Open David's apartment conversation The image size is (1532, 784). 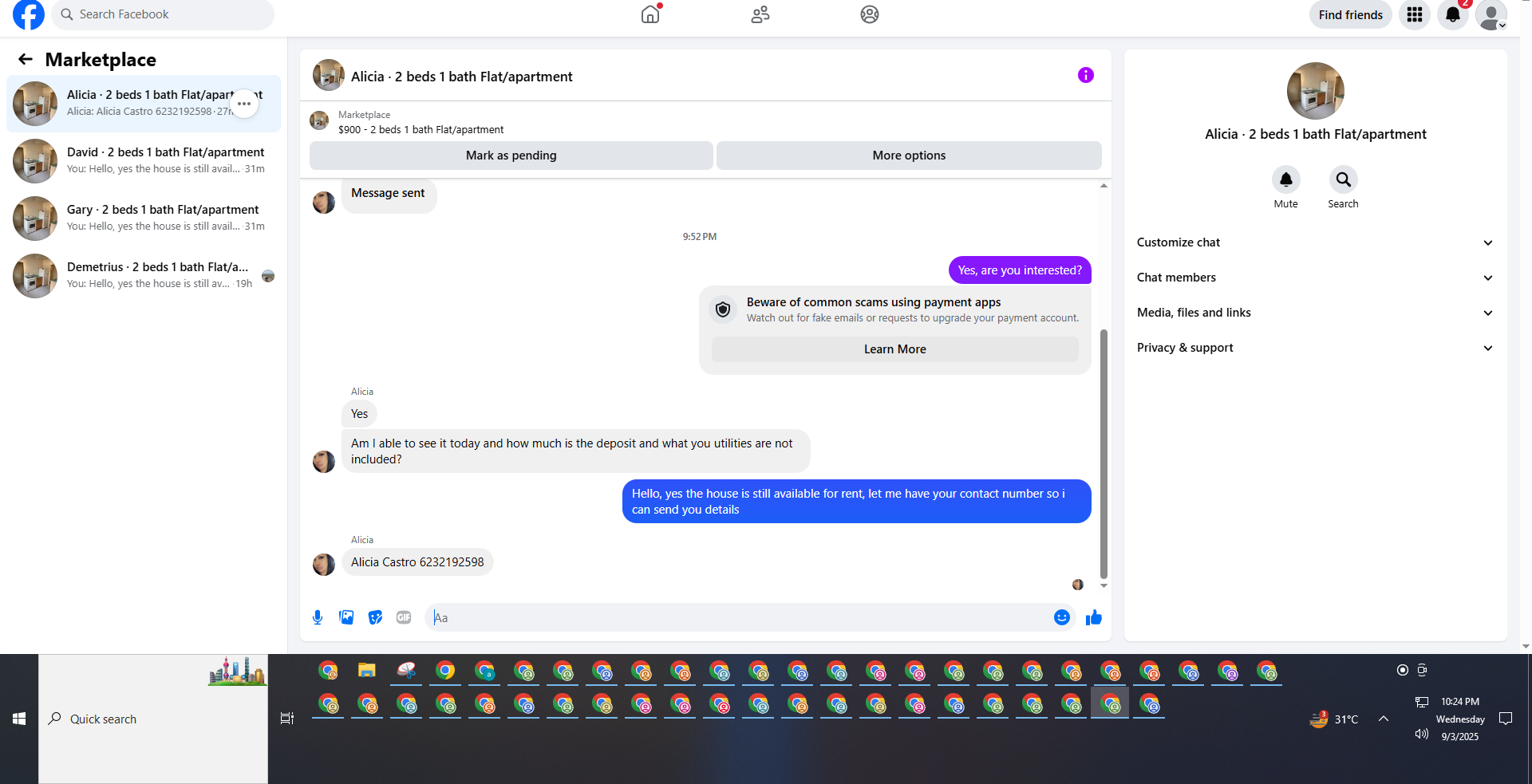144,161
